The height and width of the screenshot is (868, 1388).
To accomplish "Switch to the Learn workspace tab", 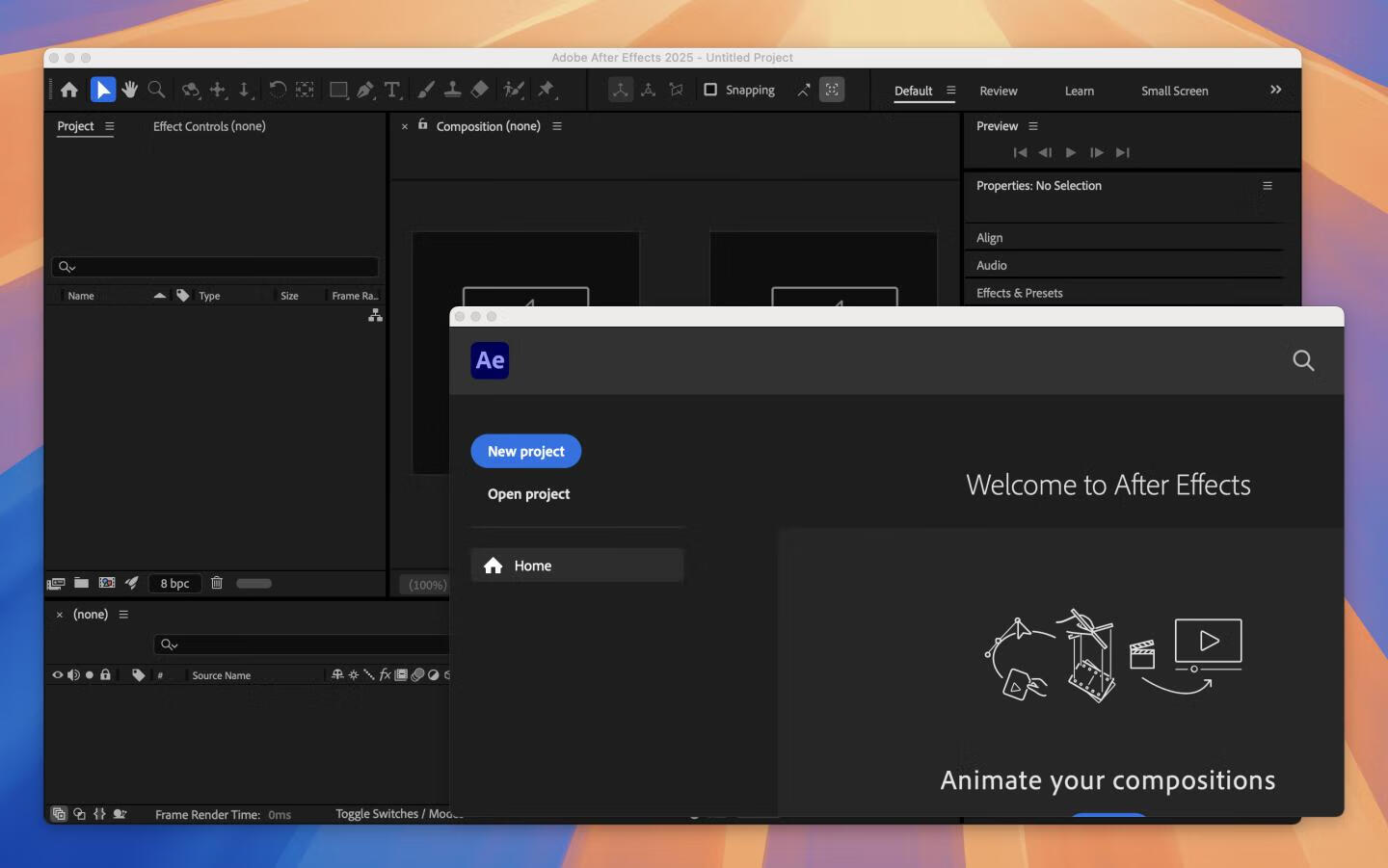I will (x=1079, y=91).
